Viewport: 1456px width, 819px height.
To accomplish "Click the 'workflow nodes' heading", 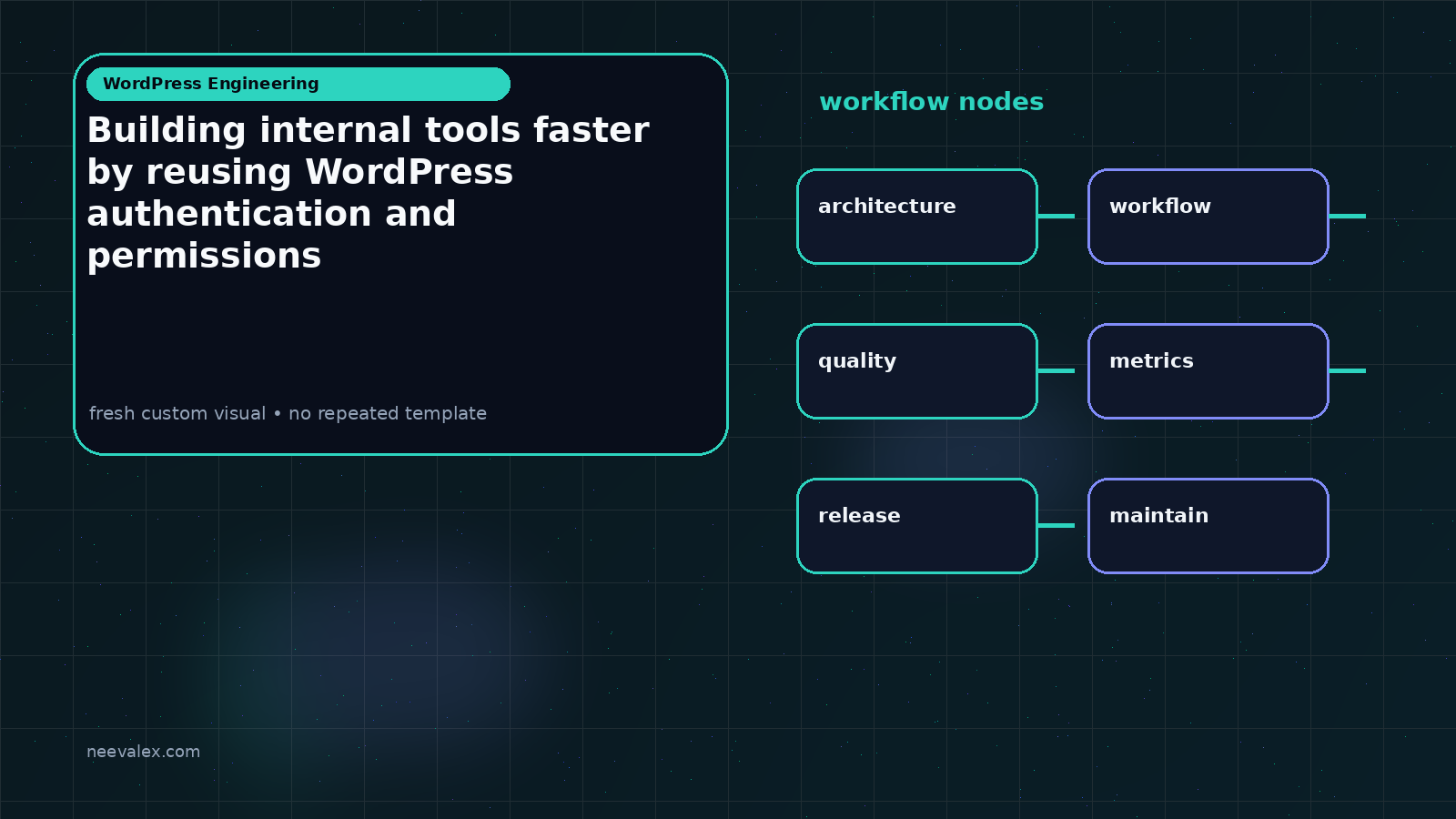I will point(931,102).
